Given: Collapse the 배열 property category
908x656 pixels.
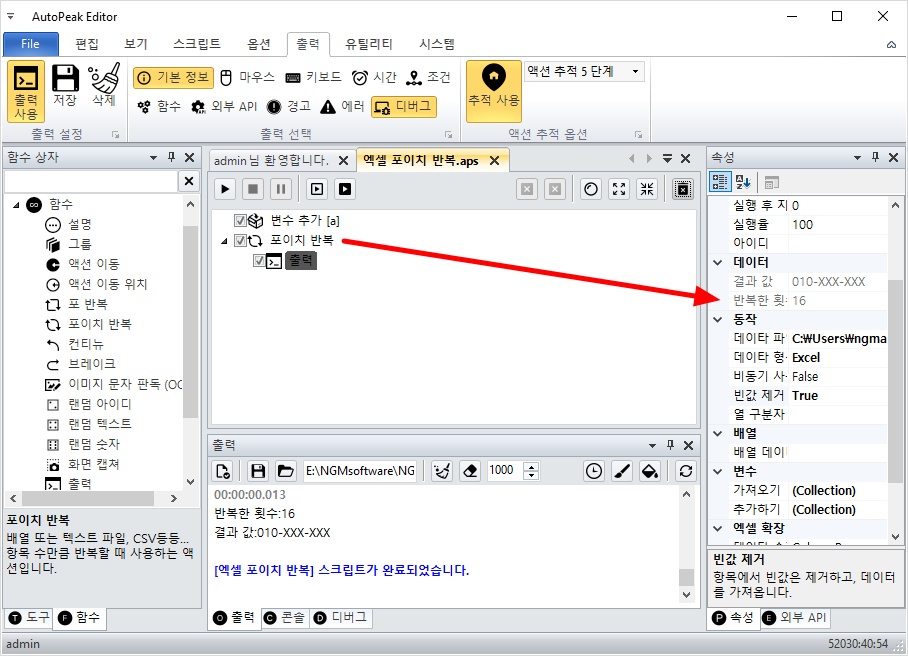Looking at the screenshot, I should (x=718, y=433).
